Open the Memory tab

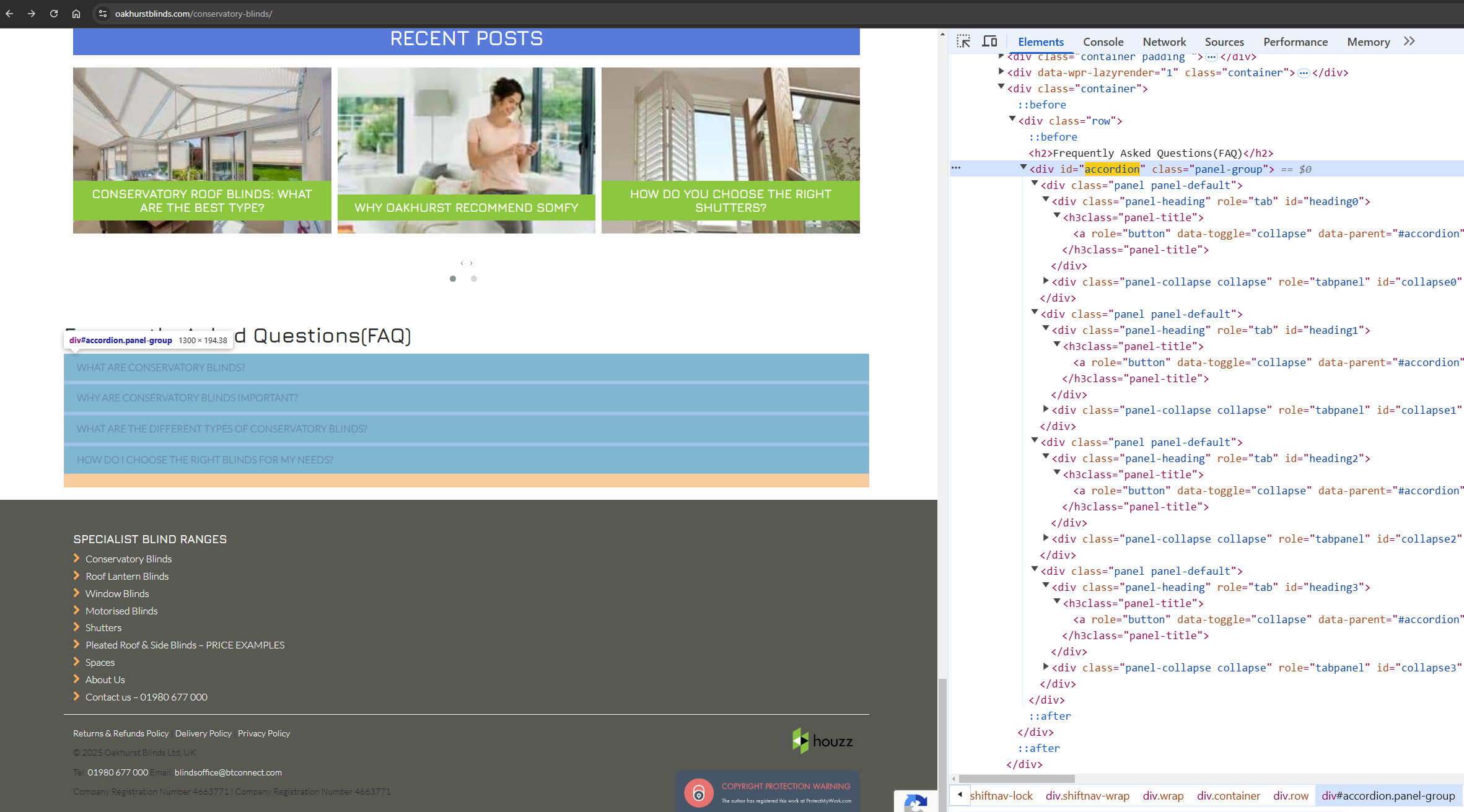click(x=1369, y=41)
